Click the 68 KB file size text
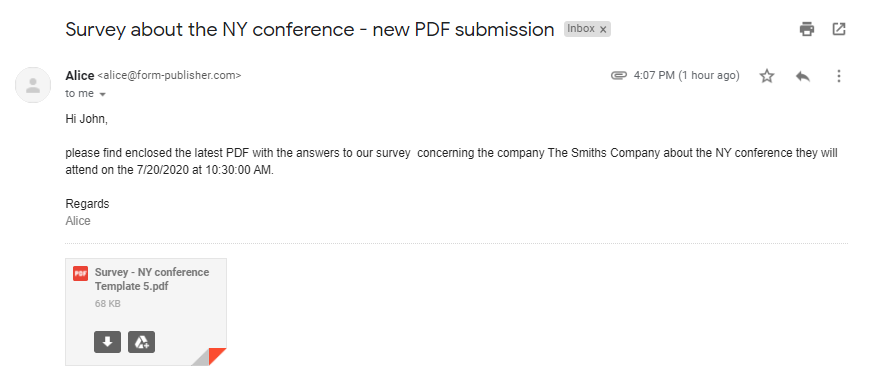Viewport: 870px width, 384px height. (108, 304)
